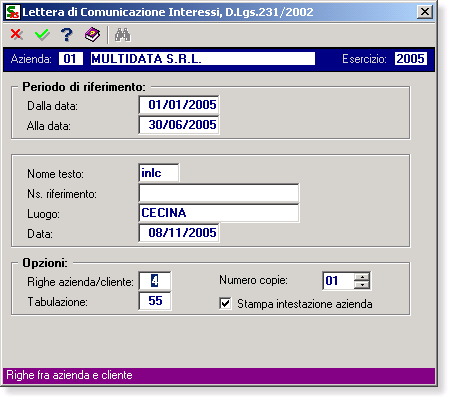Click the 'Opzioni:' group heading
Image resolution: width=449 pixels, height=398 pixels.
click(45, 263)
